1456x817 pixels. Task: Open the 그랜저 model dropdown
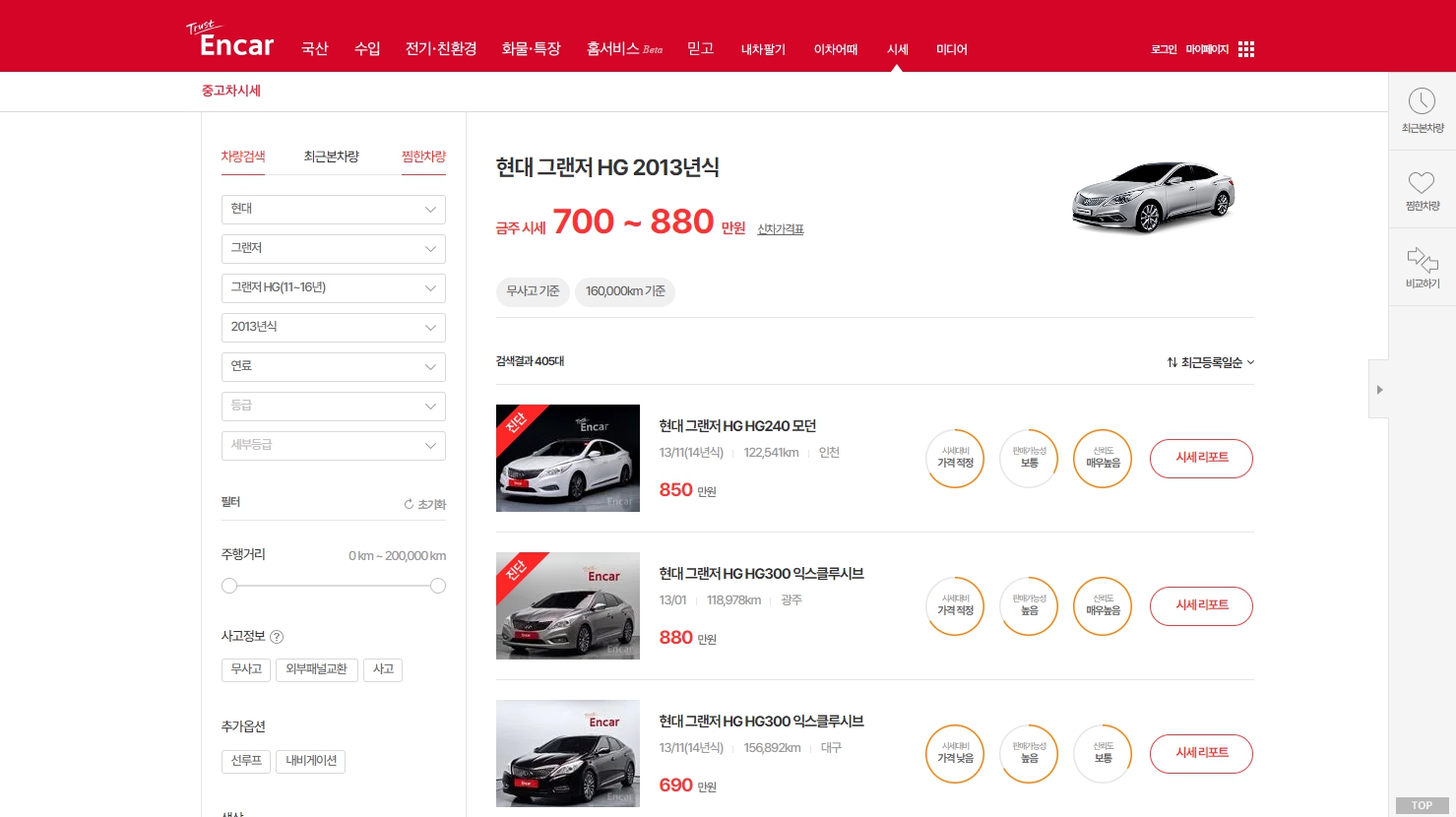pyautogui.click(x=334, y=249)
